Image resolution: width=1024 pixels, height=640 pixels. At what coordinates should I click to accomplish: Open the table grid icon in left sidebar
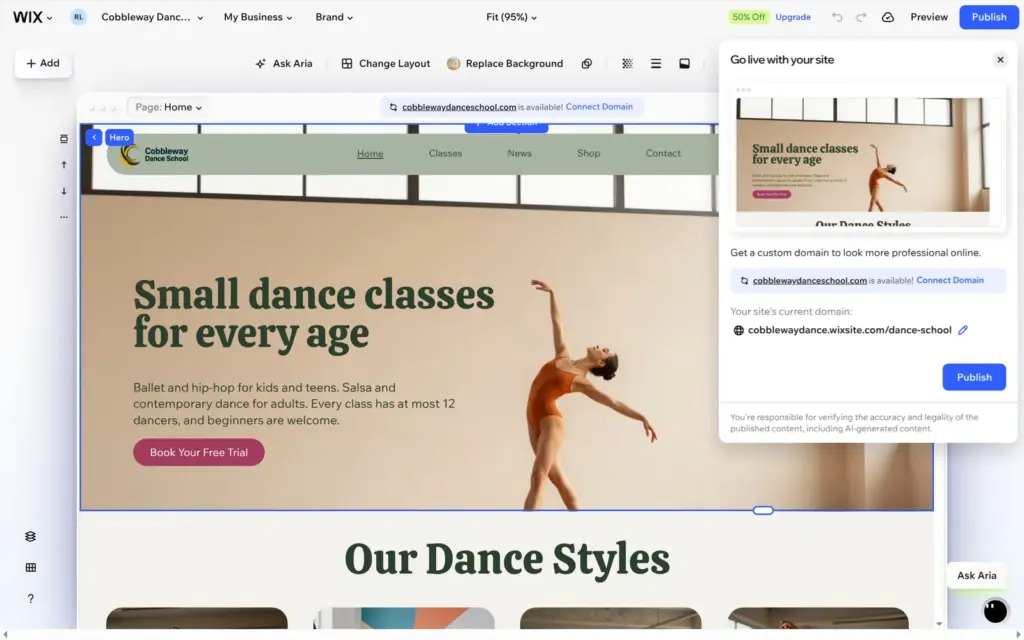pos(31,568)
